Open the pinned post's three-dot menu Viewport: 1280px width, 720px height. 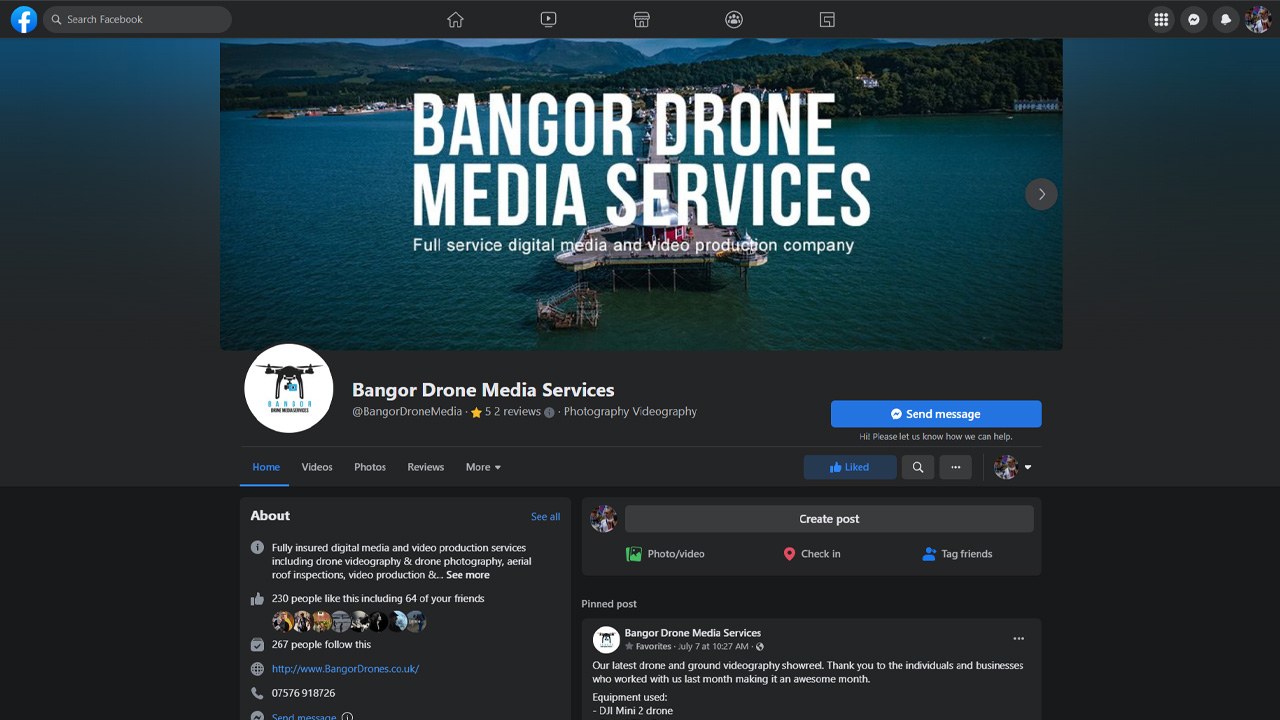[1018, 639]
